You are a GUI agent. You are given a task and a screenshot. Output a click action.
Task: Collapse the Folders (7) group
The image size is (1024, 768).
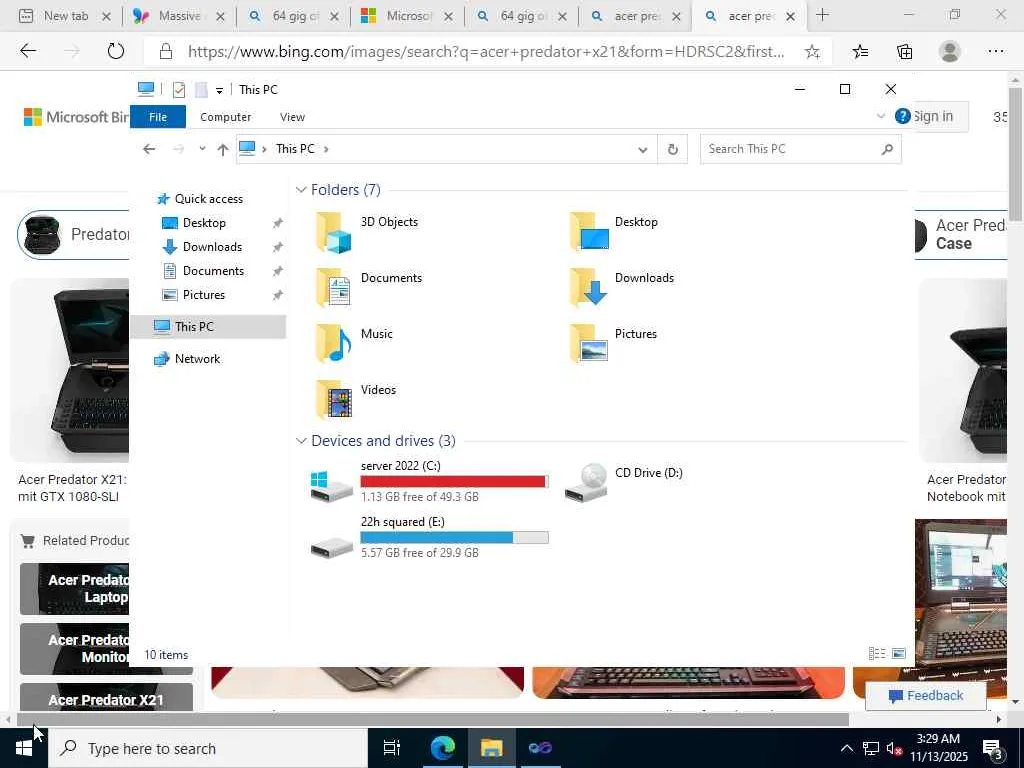click(x=301, y=190)
